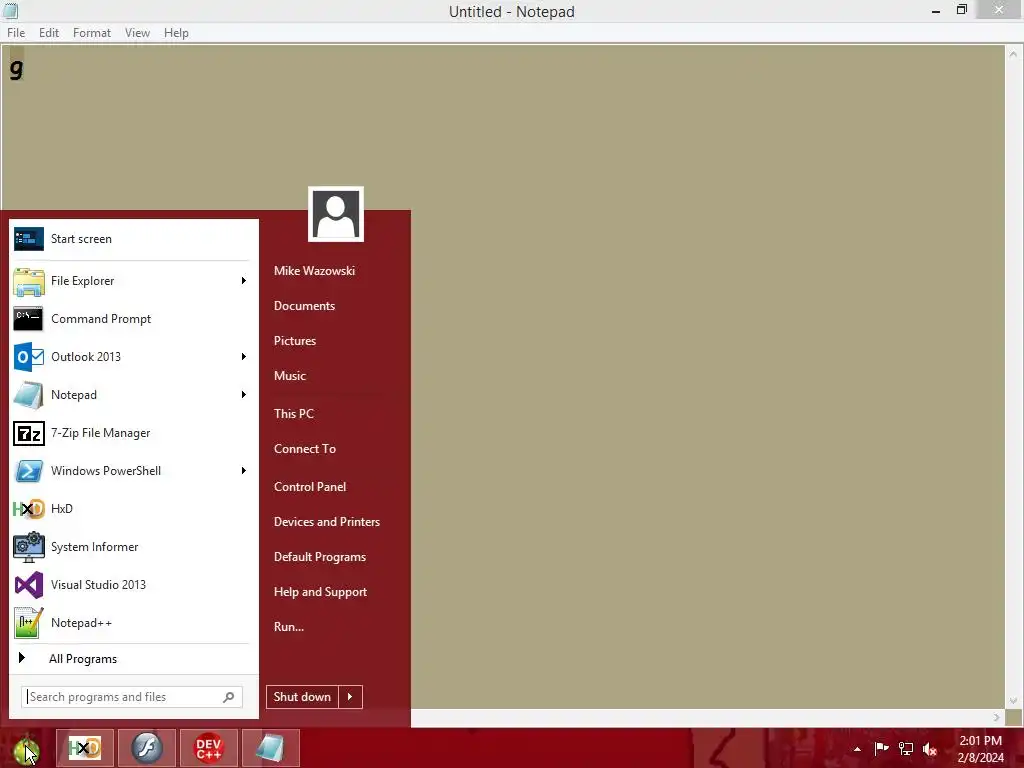Screen dimensions: 1024x768
Task: Open the View menu in Notepad
Action: (x=137, y=33)
